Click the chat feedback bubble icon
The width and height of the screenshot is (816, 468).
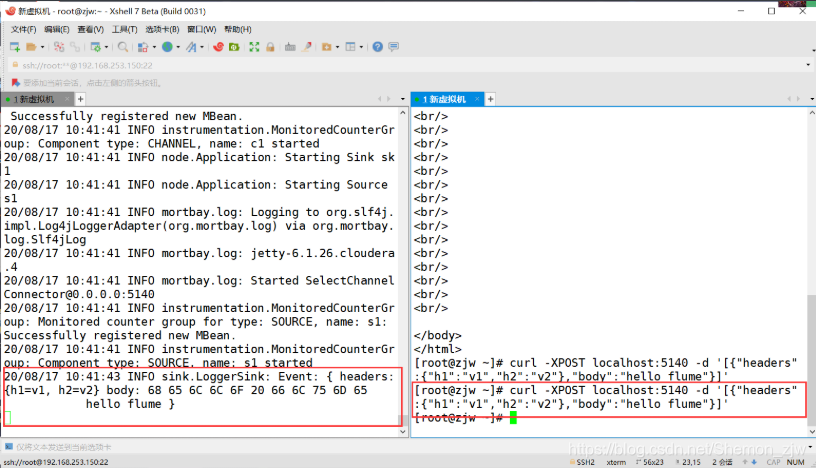(394, 47)
